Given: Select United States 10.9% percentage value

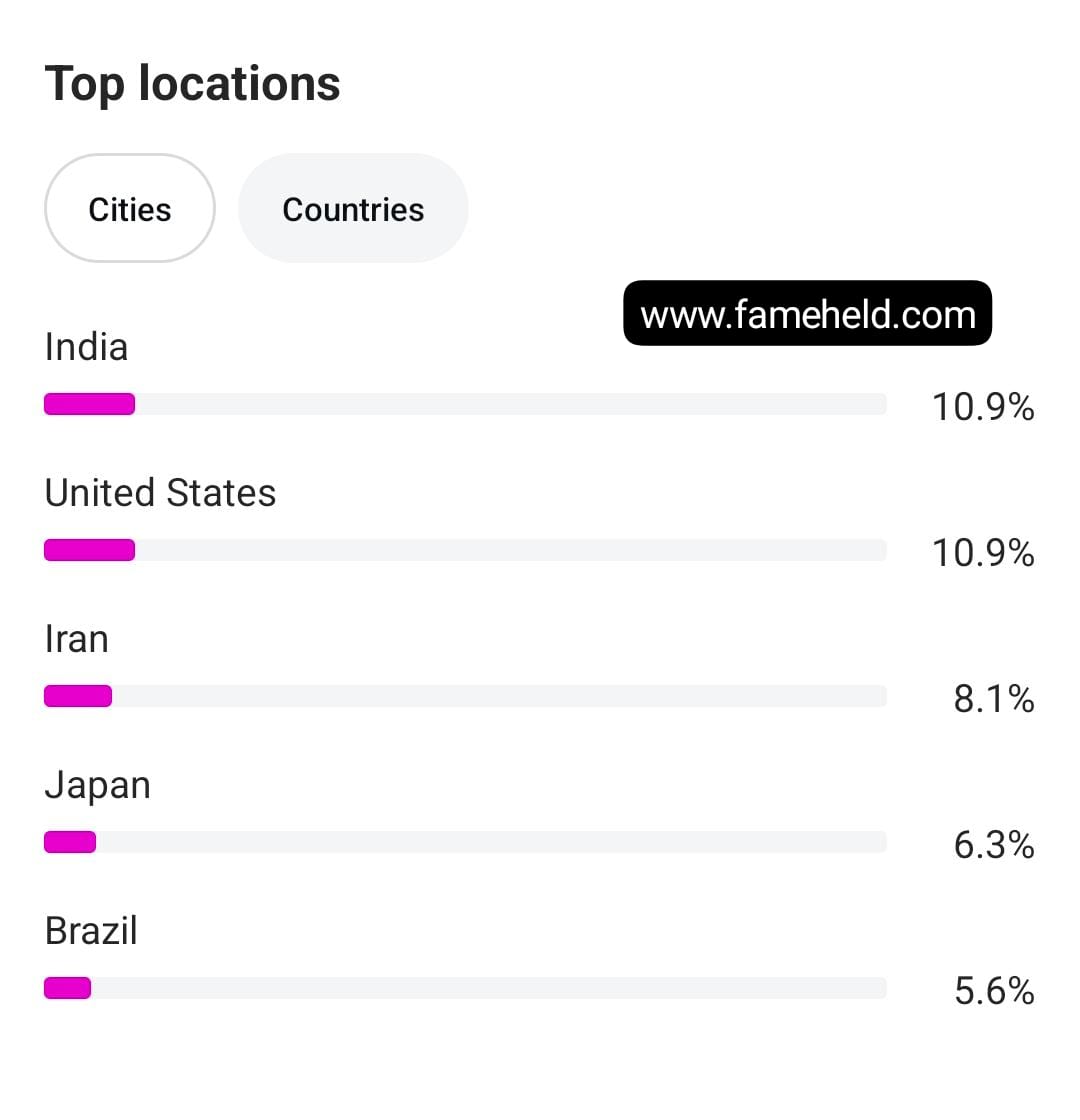Looking at the screenshot, I should tap(982, 553).
